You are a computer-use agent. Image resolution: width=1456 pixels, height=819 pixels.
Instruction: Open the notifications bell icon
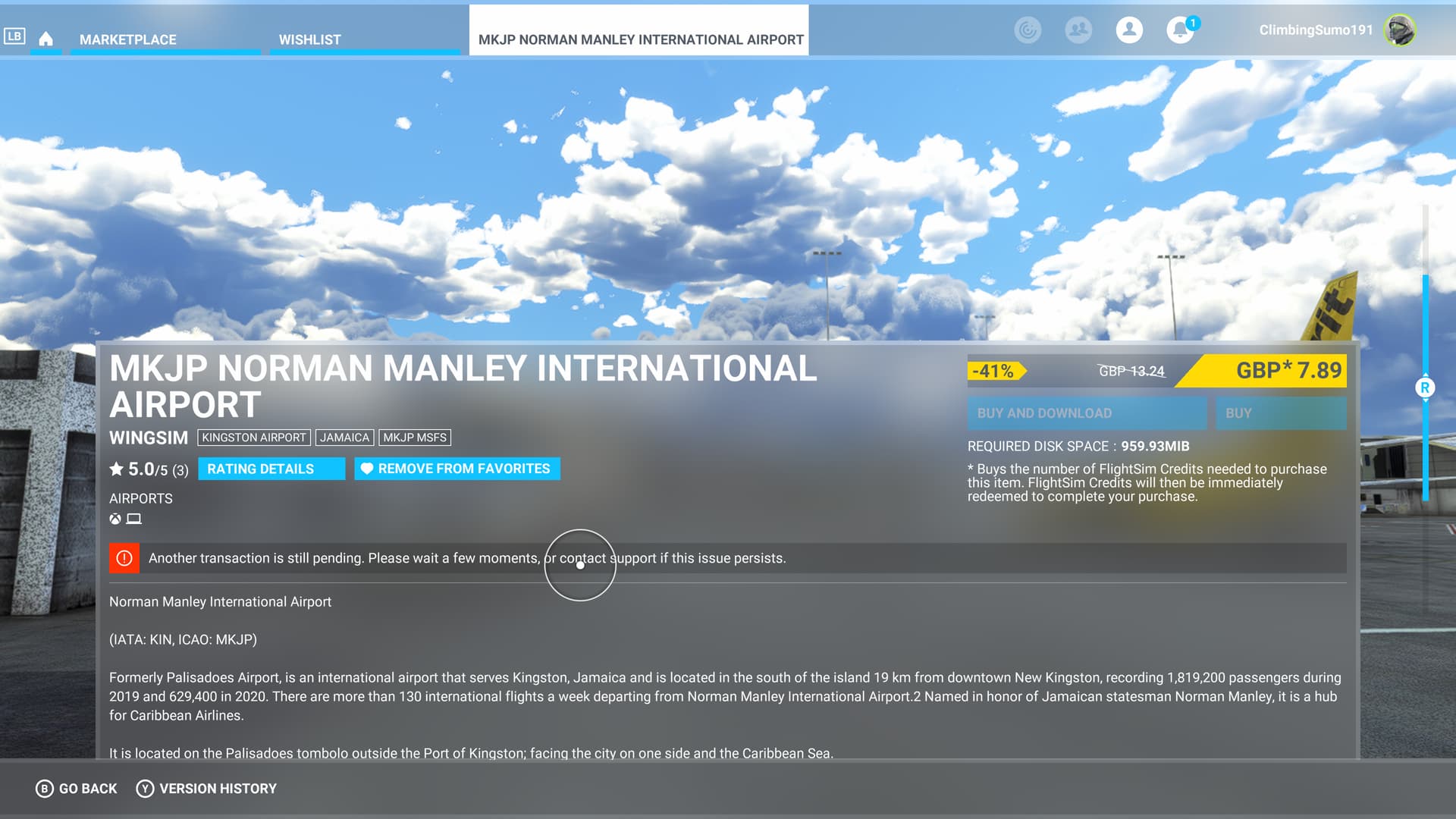(x=1179, y=30)
